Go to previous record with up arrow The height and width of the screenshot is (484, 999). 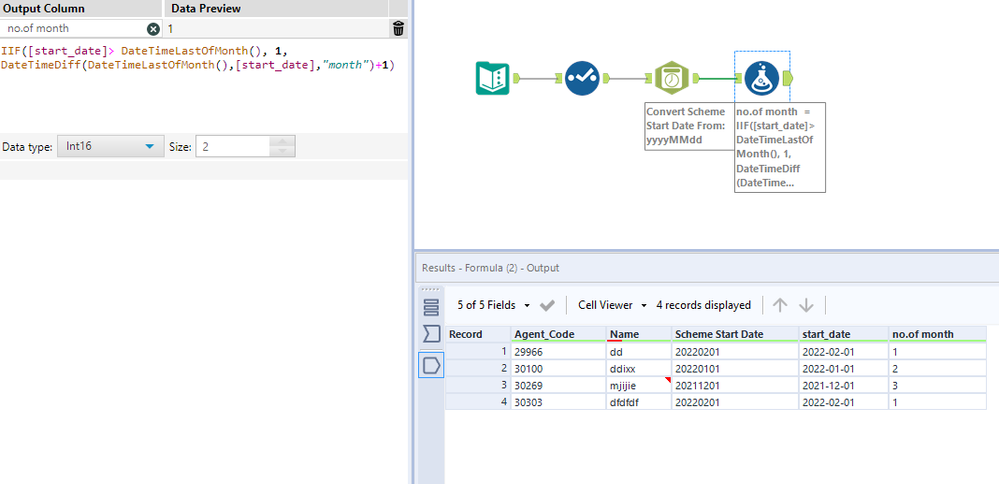pyautogui.click(x=780, y=305)
